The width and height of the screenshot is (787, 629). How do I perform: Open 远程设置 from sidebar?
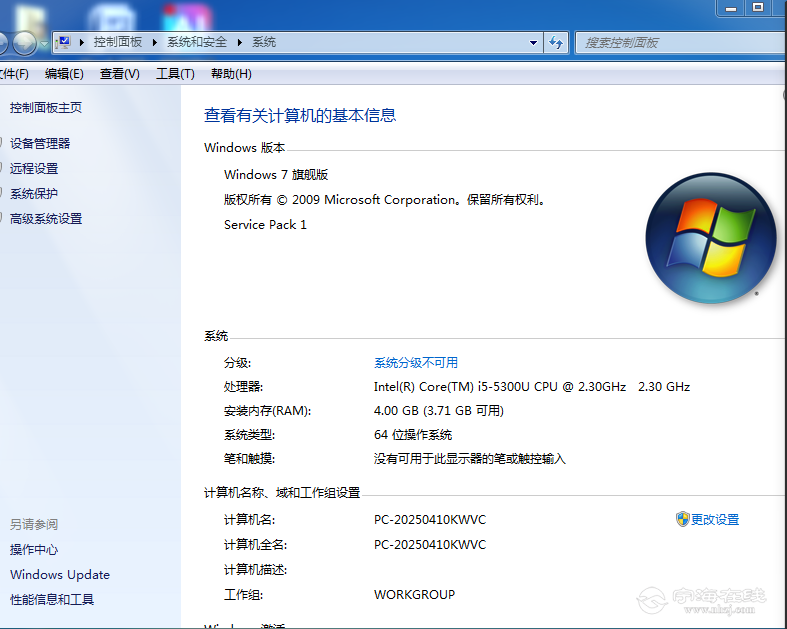point(34,169)
